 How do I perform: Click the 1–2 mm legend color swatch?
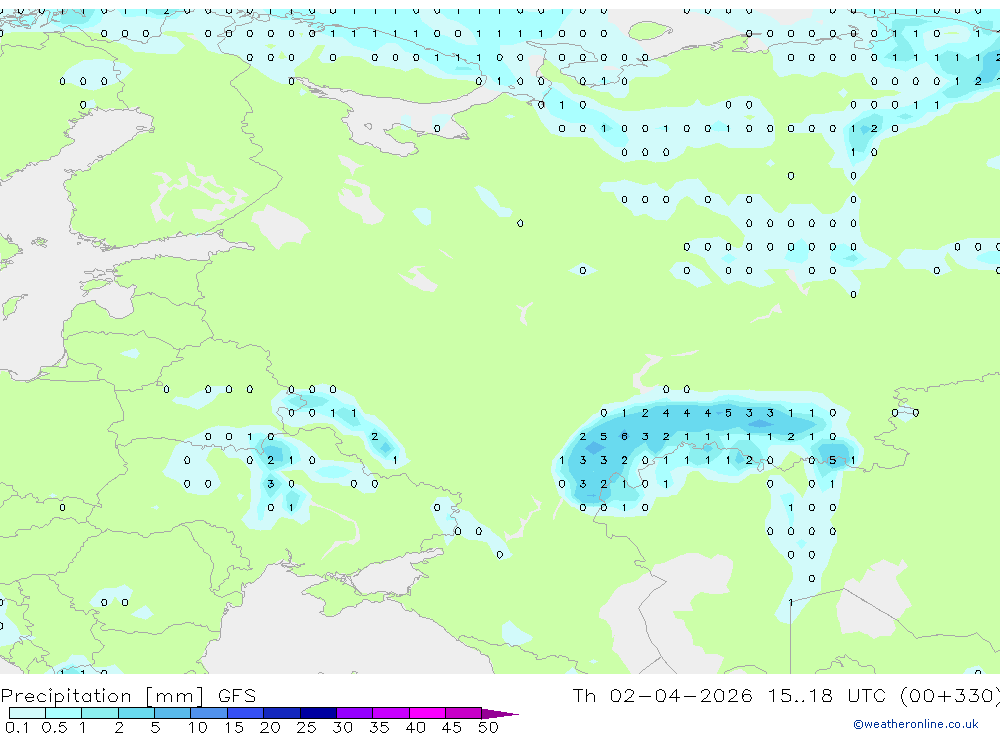pyautogui.click(x=100, y=713)
